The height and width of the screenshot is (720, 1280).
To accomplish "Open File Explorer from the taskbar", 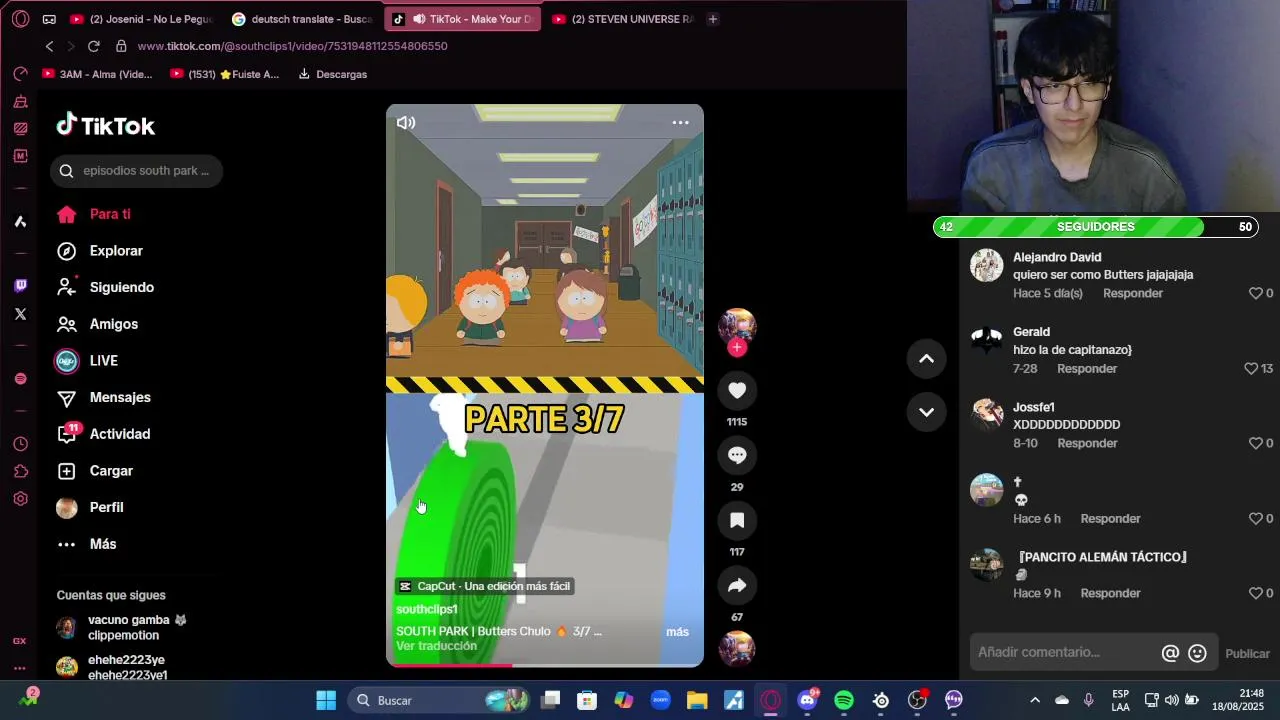I will pos(697,700).
